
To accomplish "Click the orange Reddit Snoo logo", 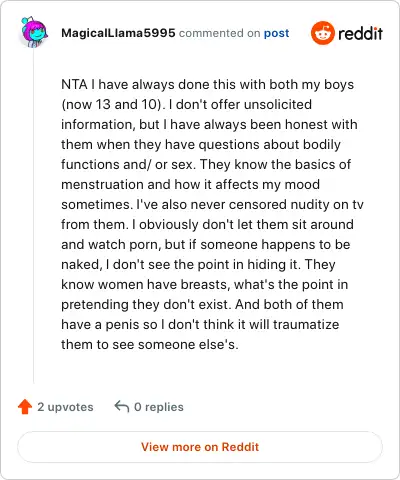I will tap(322, 33).
